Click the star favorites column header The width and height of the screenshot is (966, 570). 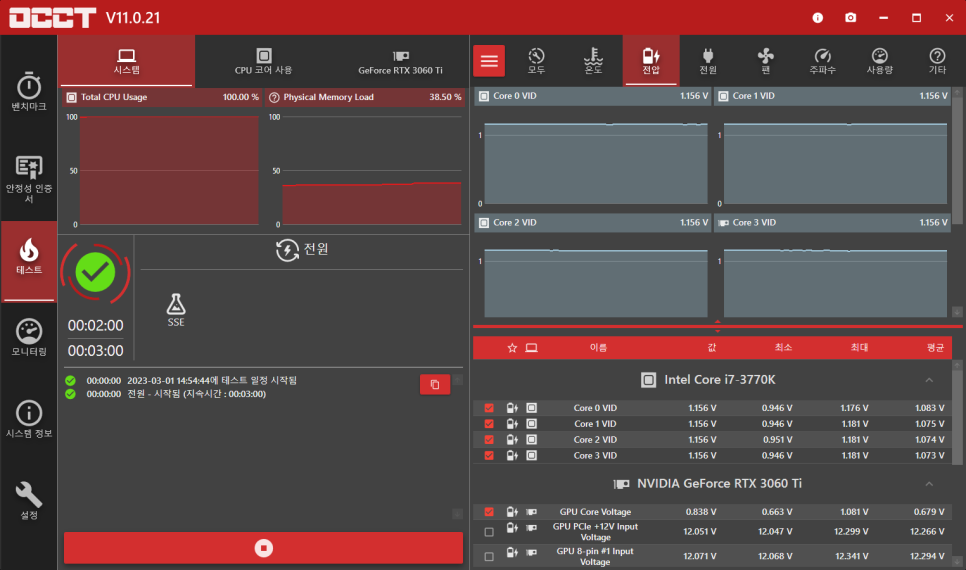[x=512, y=348]
